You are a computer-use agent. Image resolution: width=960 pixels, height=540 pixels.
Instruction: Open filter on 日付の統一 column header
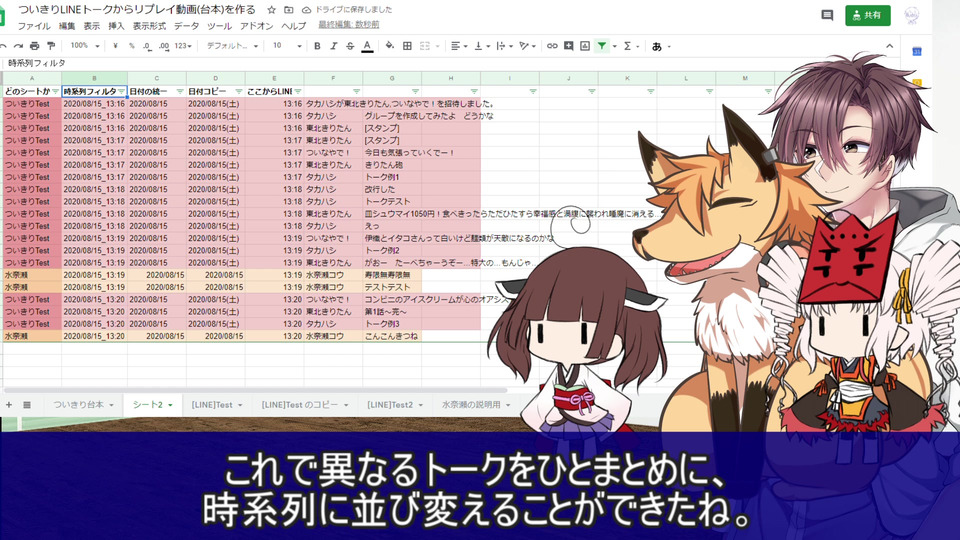[180, 91]
